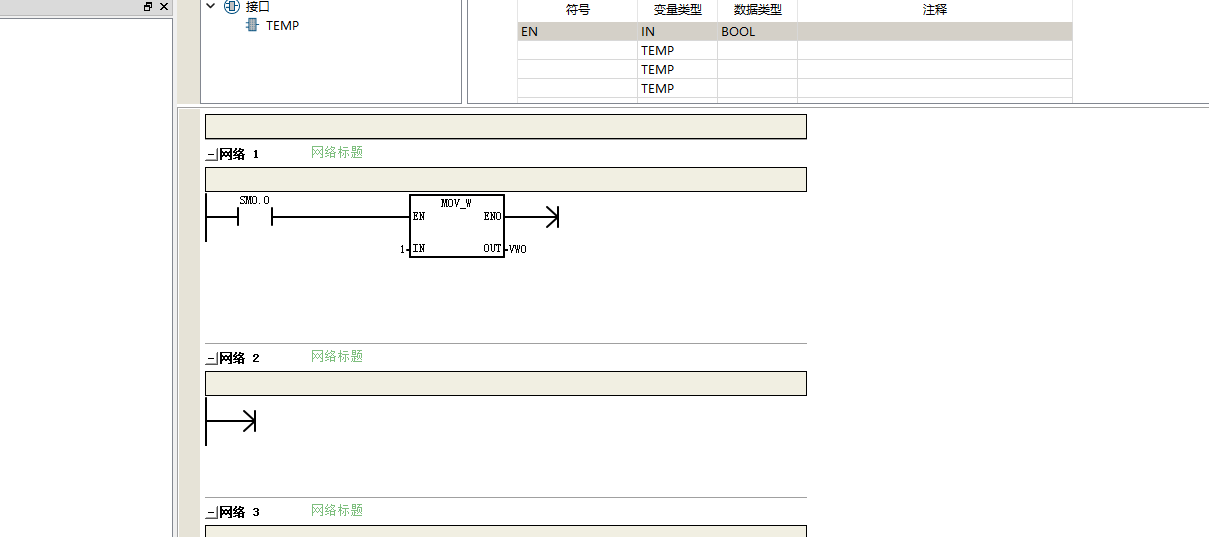1209x537 pixels.
Task: Click the IN pin of MOV_W
Action: point(418,249)
